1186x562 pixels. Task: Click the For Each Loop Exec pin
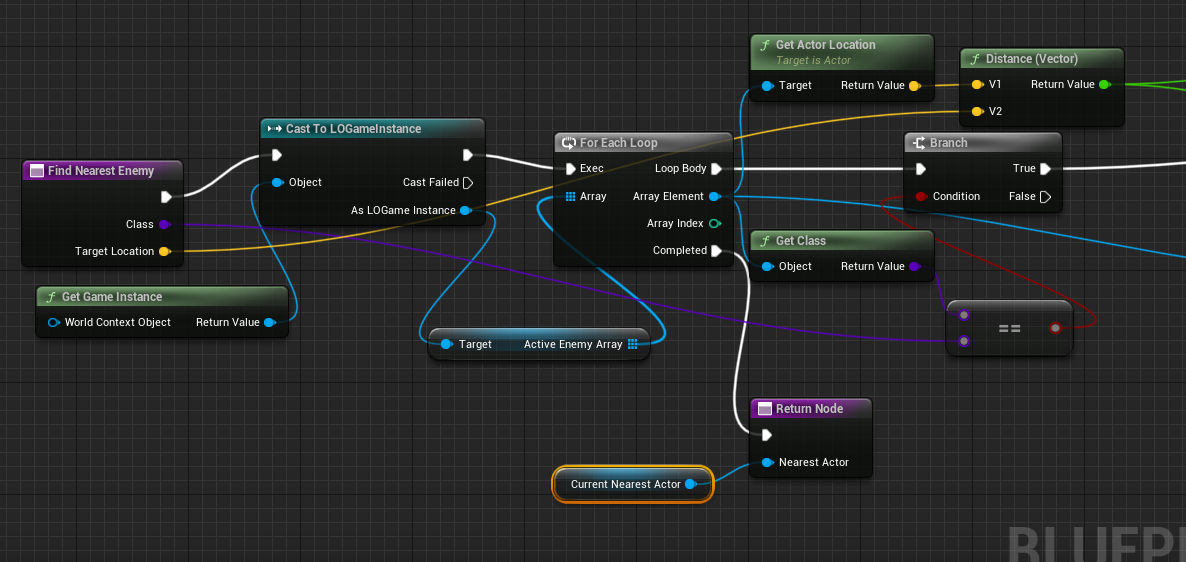click(x=571, y=169)
